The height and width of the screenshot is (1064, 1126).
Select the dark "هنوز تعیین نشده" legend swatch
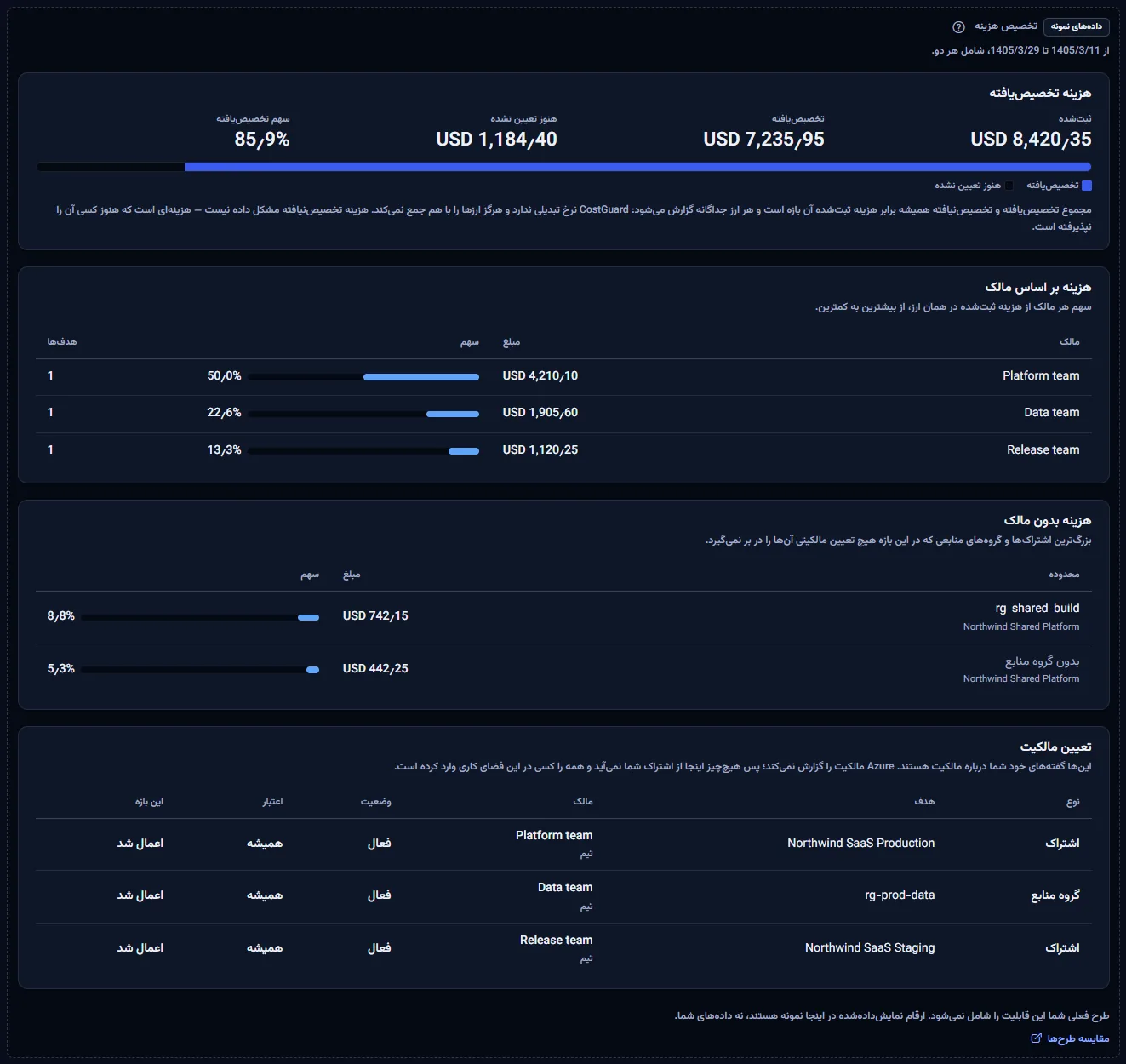1009,186
